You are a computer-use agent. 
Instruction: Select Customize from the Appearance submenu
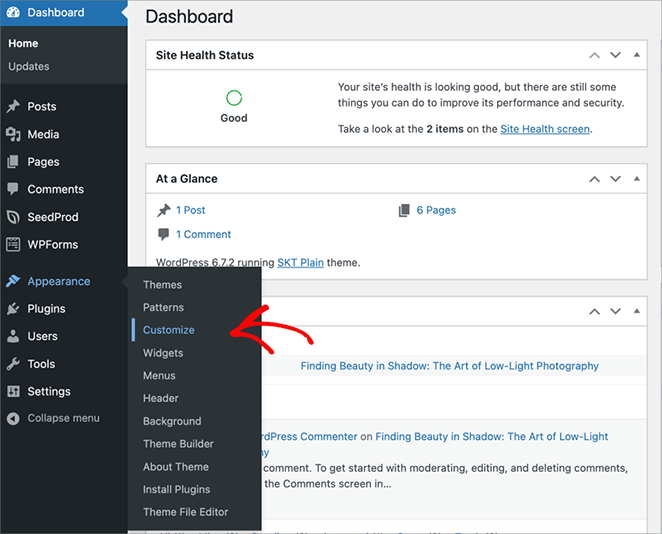[169, 330]
